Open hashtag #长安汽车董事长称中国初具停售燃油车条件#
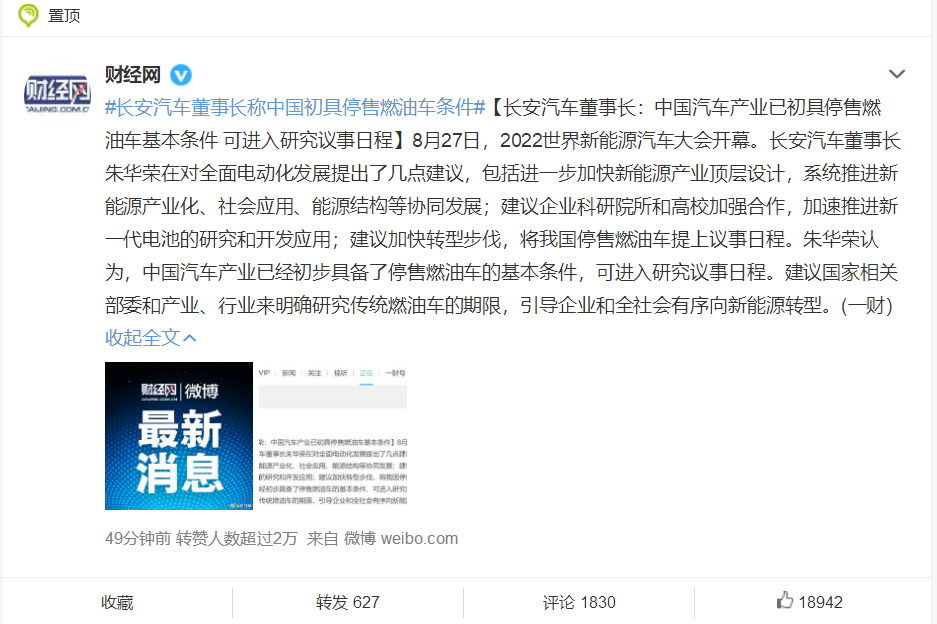 click(x=295, y=108)
